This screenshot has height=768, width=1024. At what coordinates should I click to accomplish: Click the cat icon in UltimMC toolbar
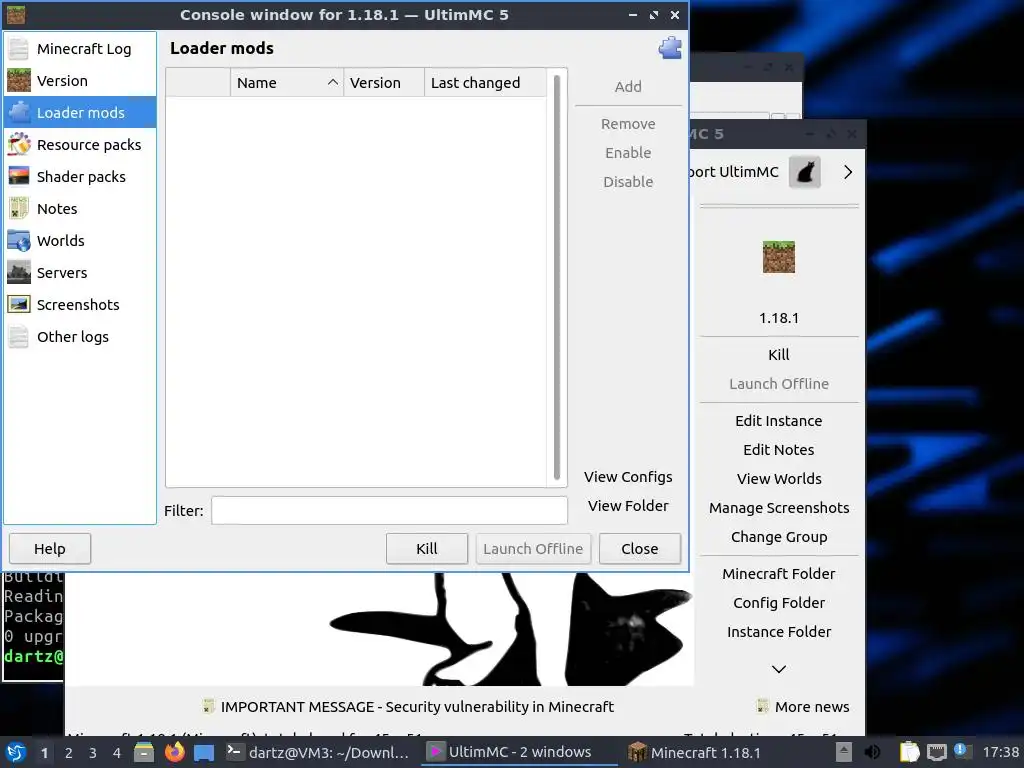pyautogui.click(x=805, y=172)
